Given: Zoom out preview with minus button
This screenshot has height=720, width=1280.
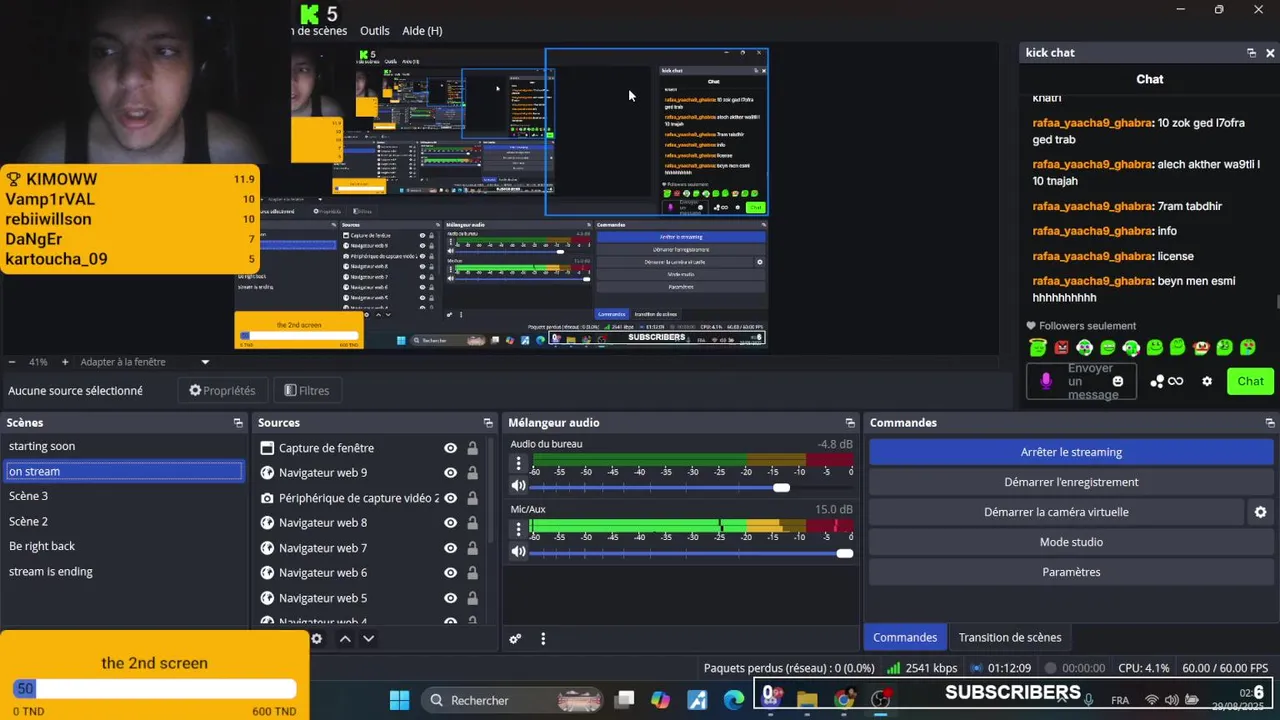Looking at the screenshot, I should point(12,362).
